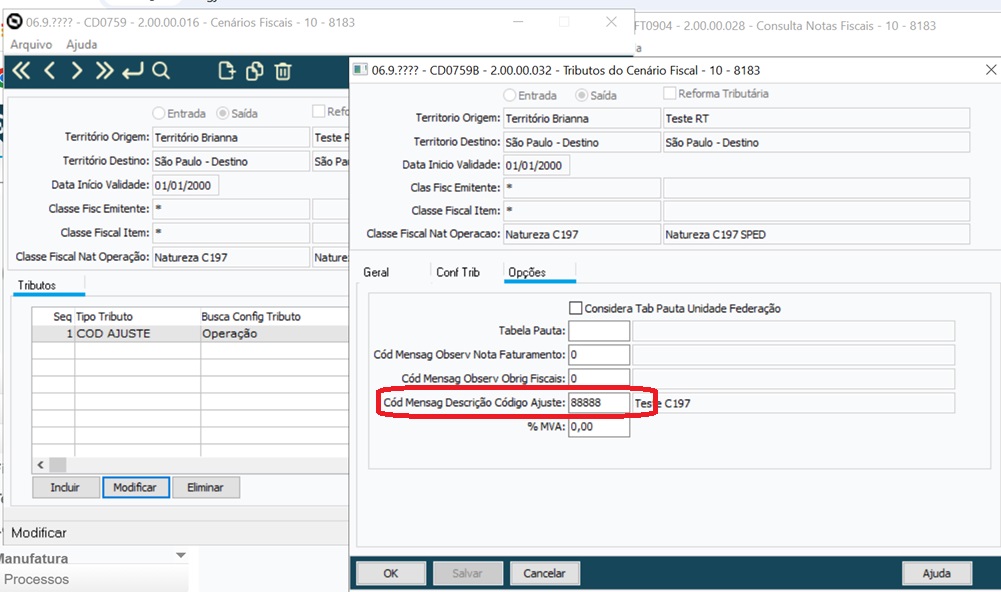Click the copy record icon

point(255,71)
